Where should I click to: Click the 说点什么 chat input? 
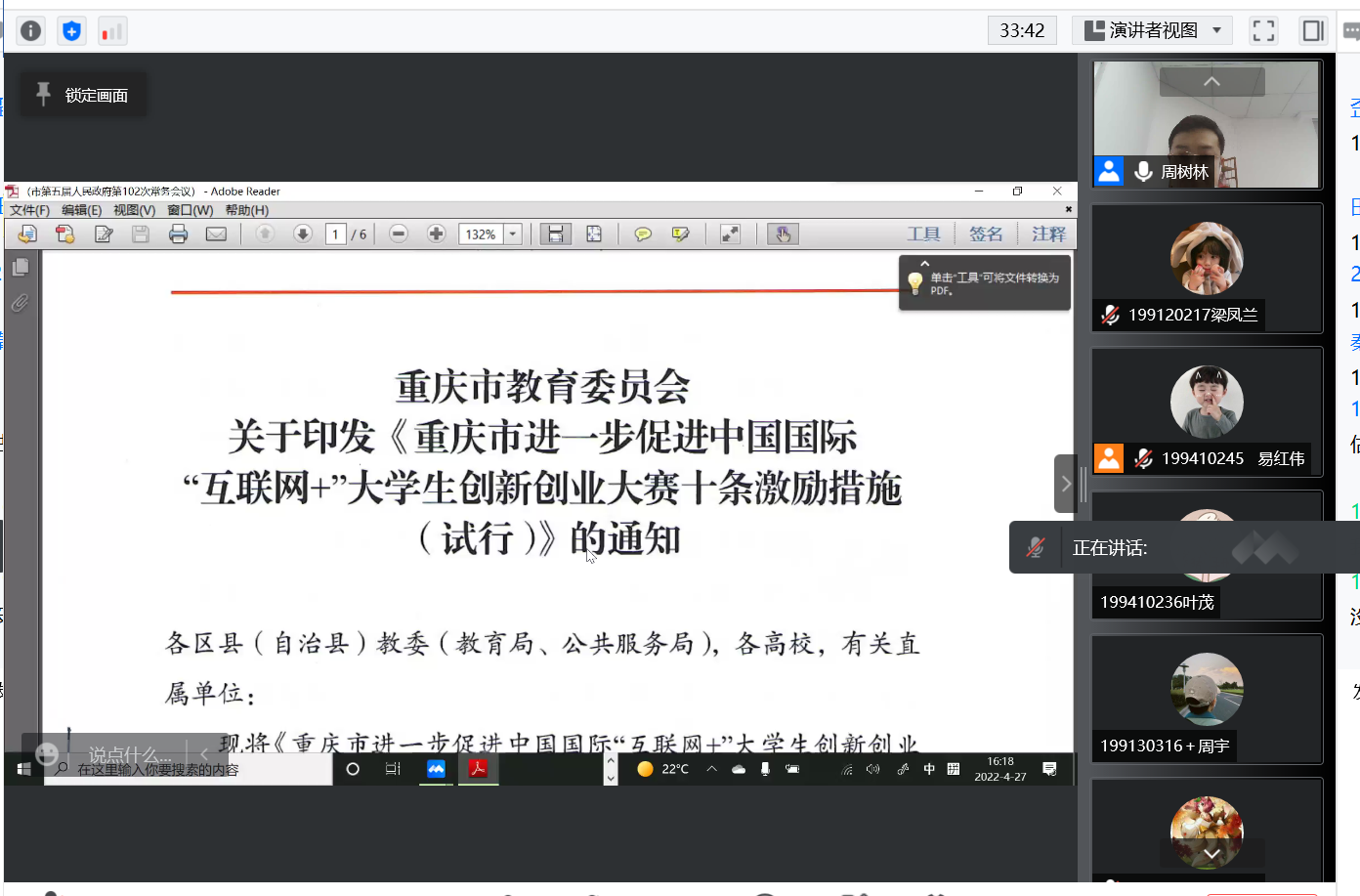[130, 754]
